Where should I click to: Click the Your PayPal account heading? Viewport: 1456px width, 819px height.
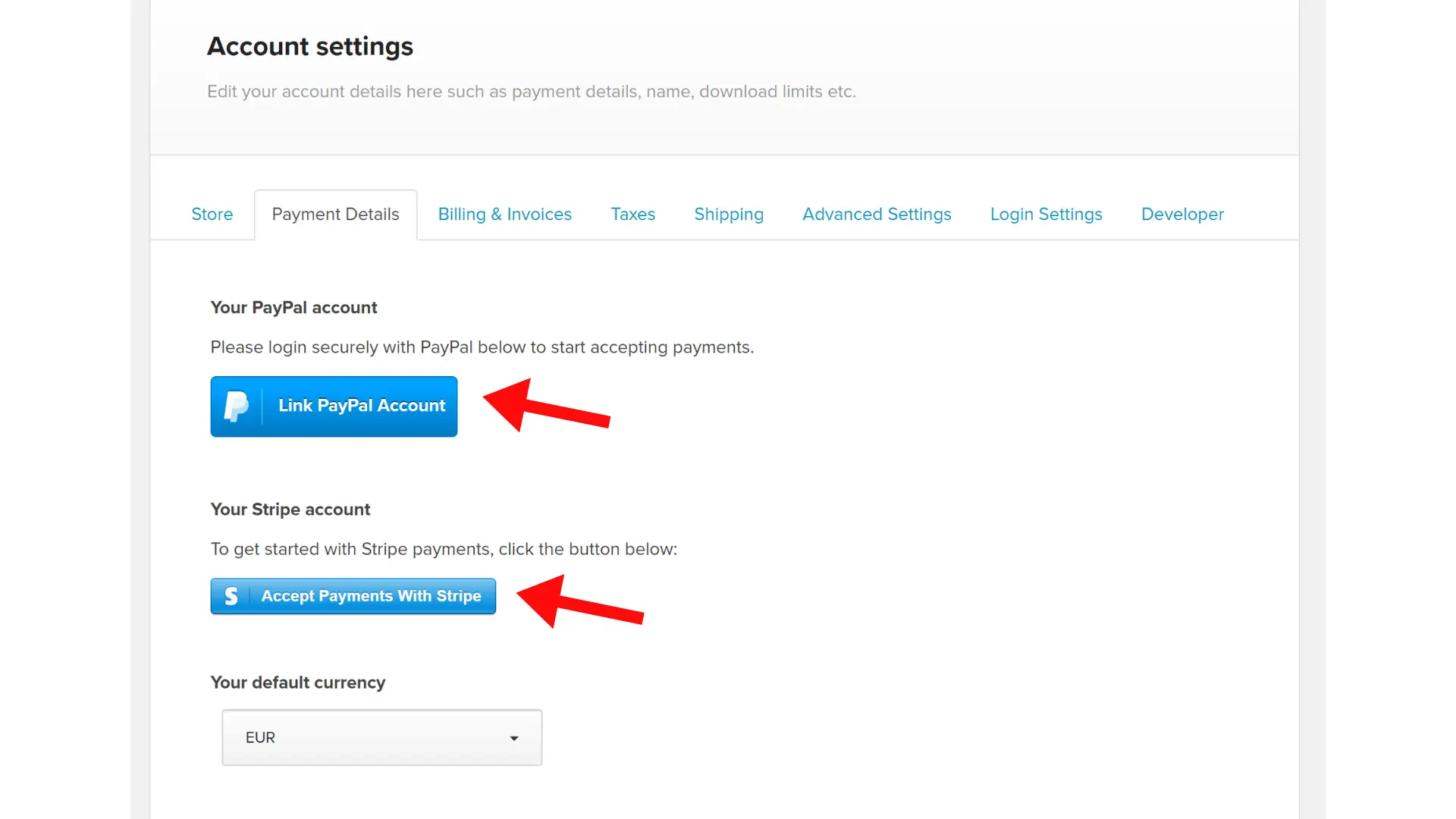coord(293,308)
